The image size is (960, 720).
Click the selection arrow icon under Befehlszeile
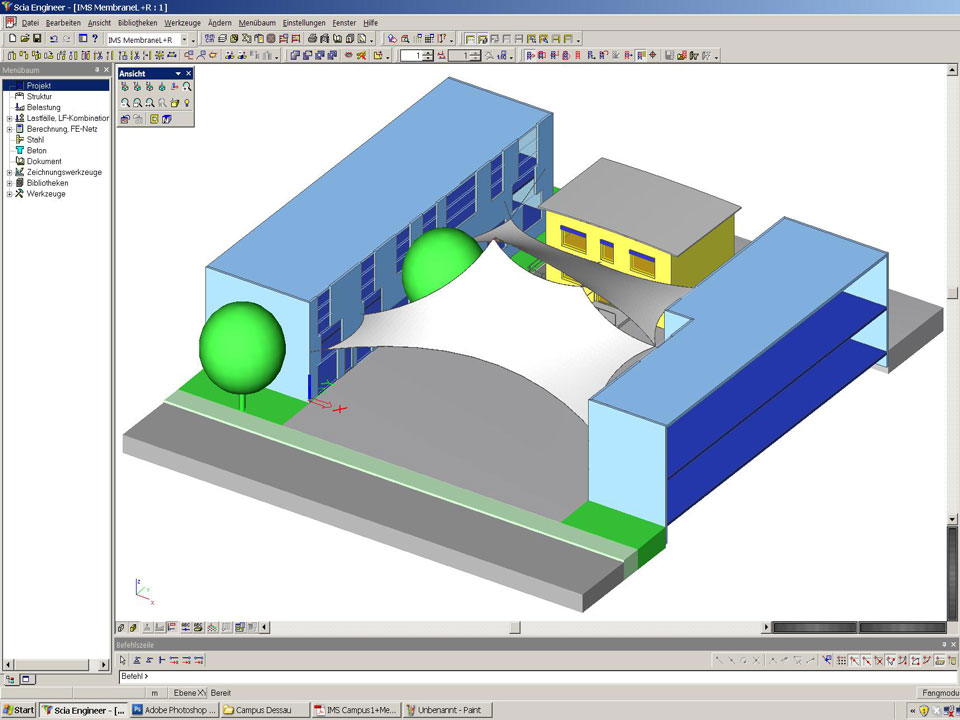tap(123, 660)
